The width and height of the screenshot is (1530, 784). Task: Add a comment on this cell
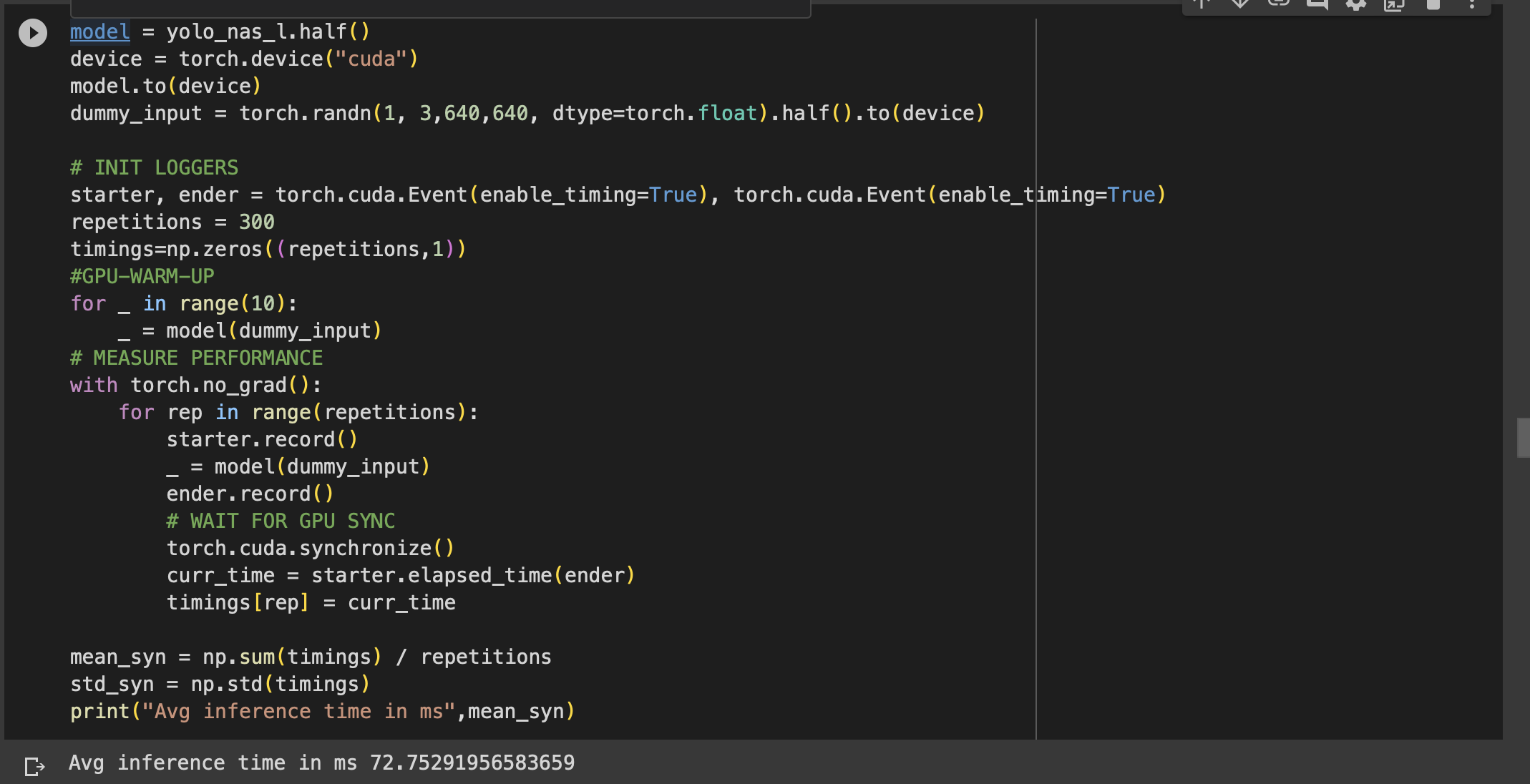point(1319,6)
